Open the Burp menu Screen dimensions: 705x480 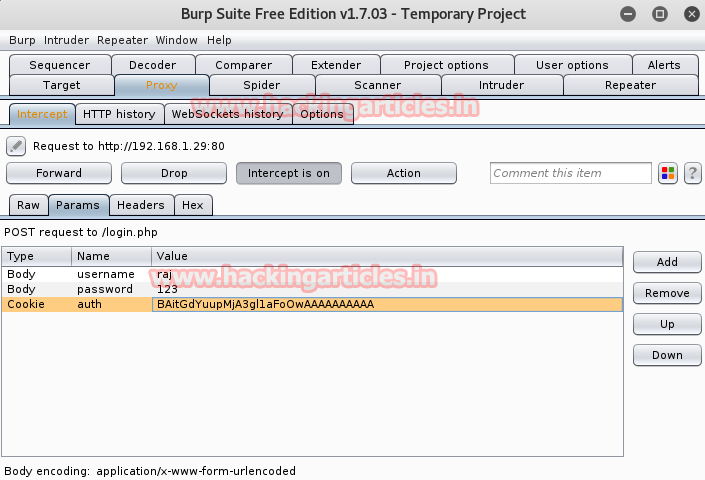pos(22,40)
